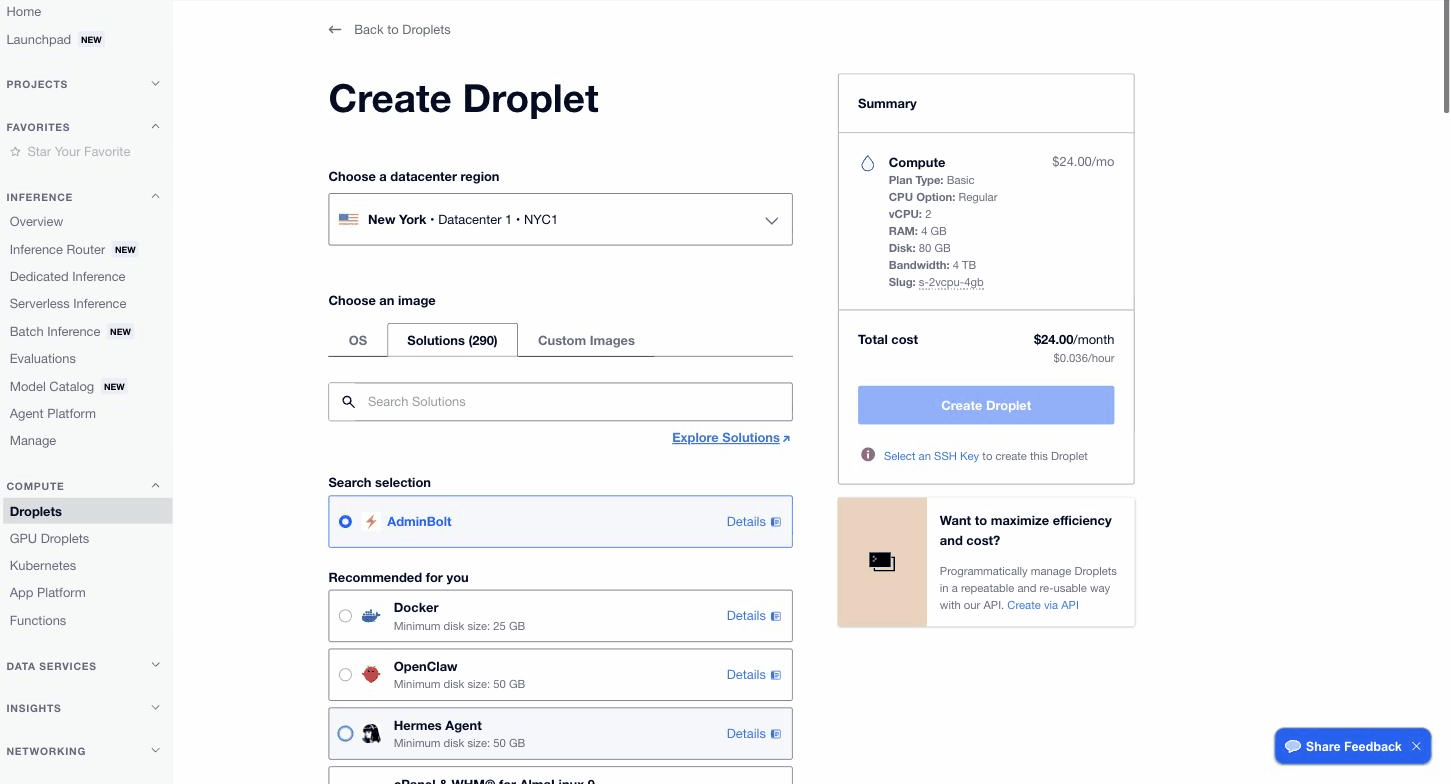Viewport: 1451px width, 784px height.
Task: Open the Inference Overview page
Action: point(36,222)
